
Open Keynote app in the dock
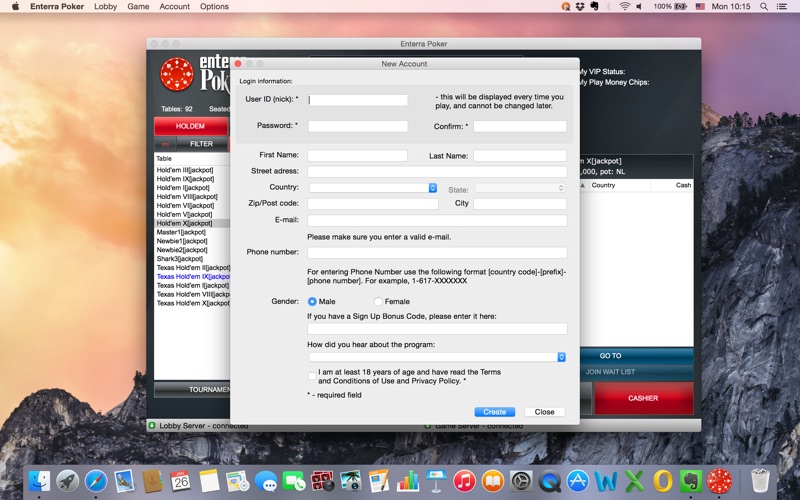pyautogui.click(x=436, y=481)
